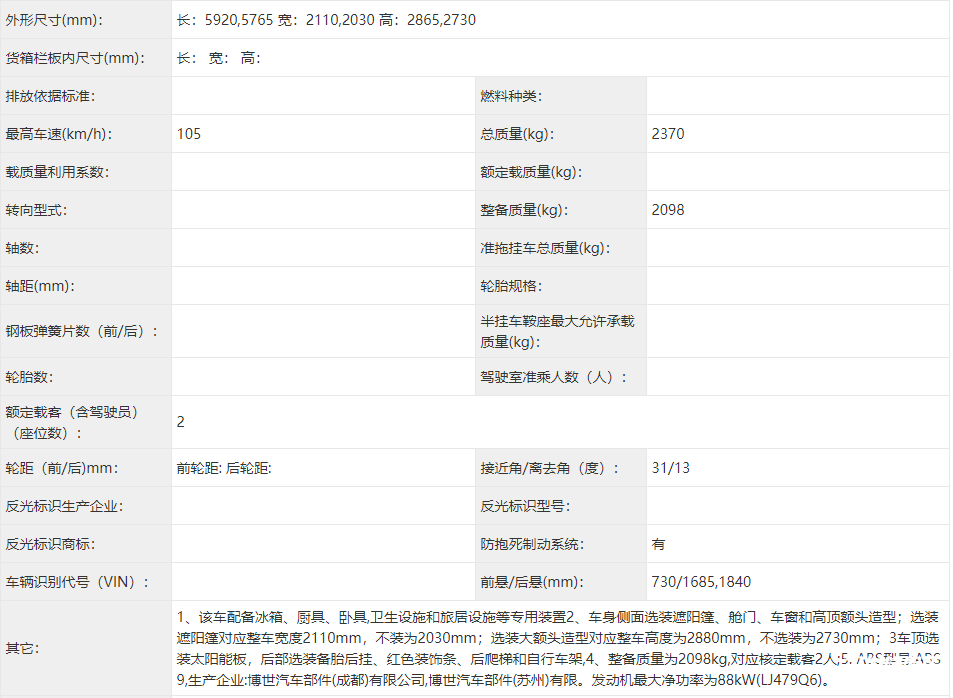
Task: Click the 载质量利用系数 label
Action: pos(57,172)
